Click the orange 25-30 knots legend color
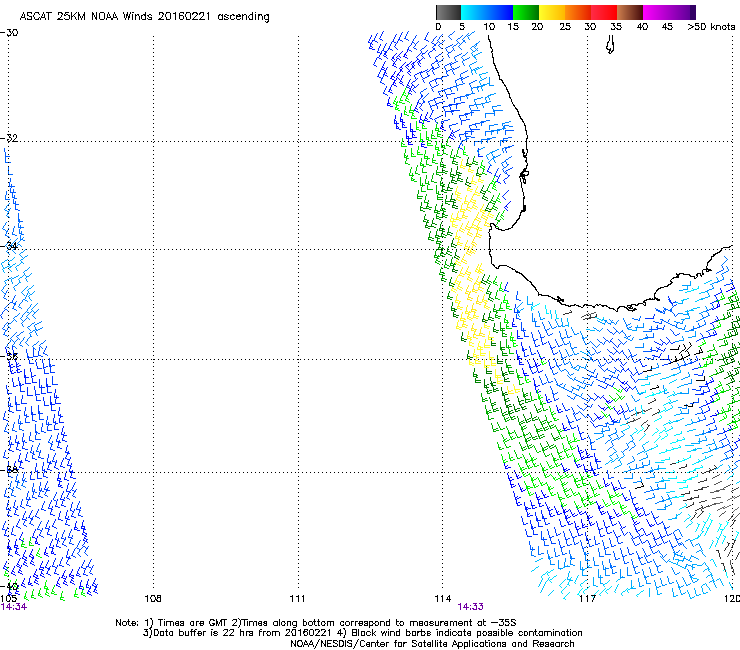The image size is (740, 650). (578, 12)
